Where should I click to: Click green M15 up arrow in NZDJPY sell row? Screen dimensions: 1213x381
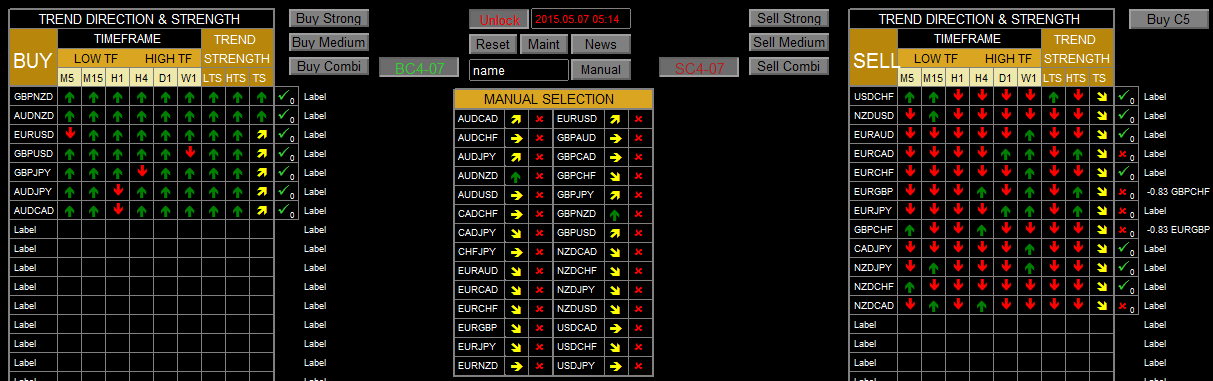[933, 268]
